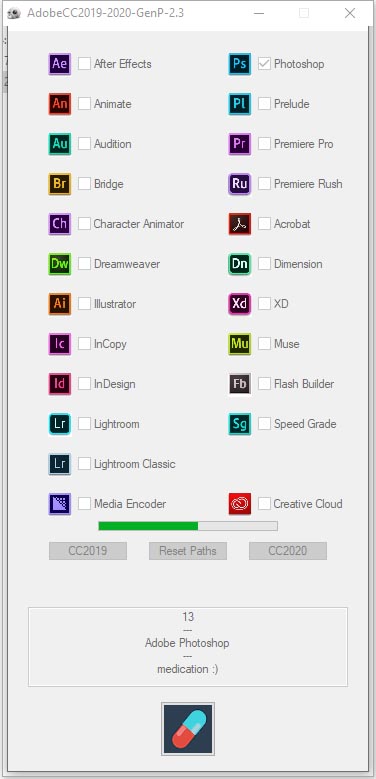Click the green progress bar
Screen dimensions: 376x779
(188, 526)
